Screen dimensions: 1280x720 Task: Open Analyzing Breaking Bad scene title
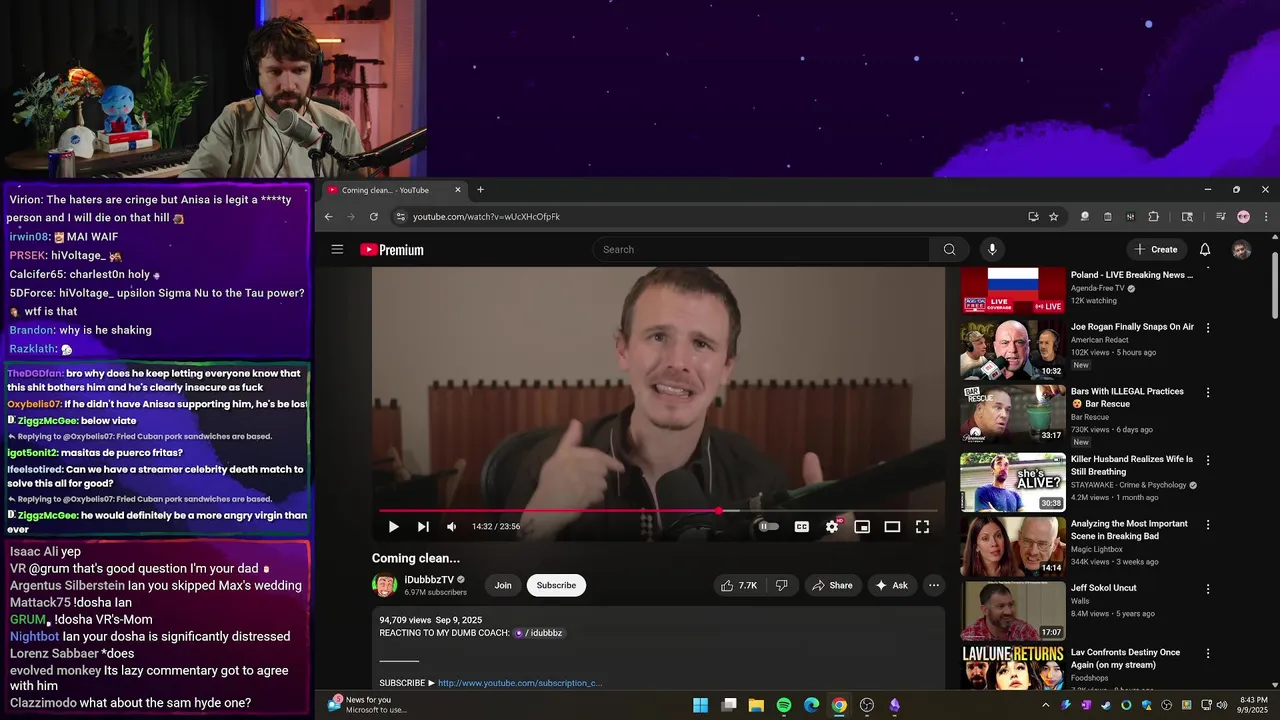point(1129,530)
